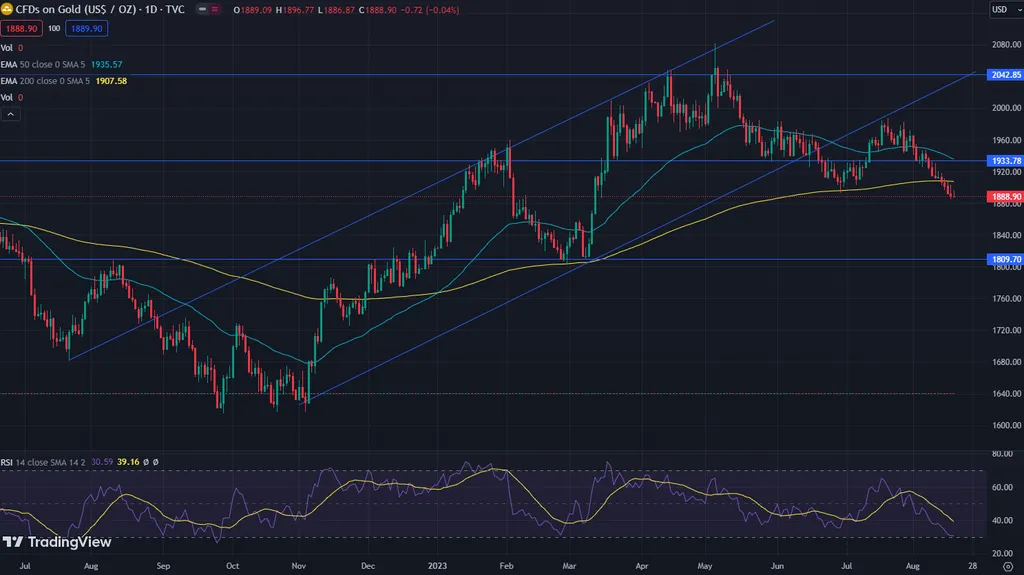Collapse the indicator legend with chevron
1024x575 pixels.
coord(11,115)
